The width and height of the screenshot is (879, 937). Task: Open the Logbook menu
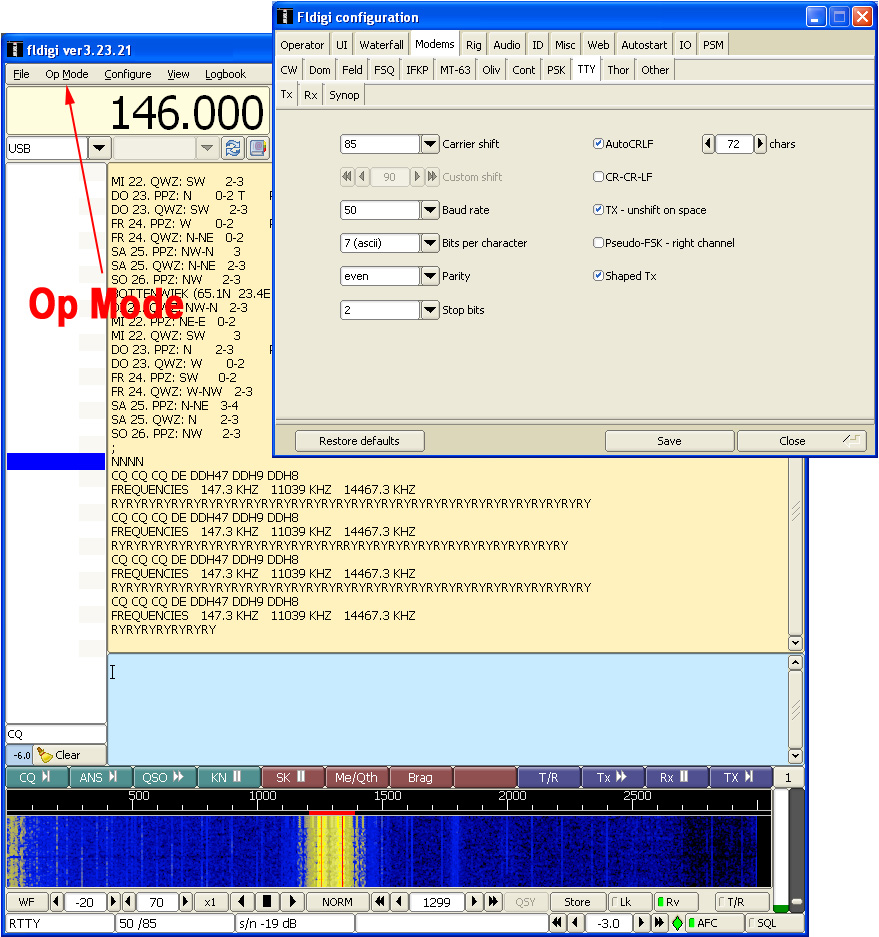click(x=225, y=74)
